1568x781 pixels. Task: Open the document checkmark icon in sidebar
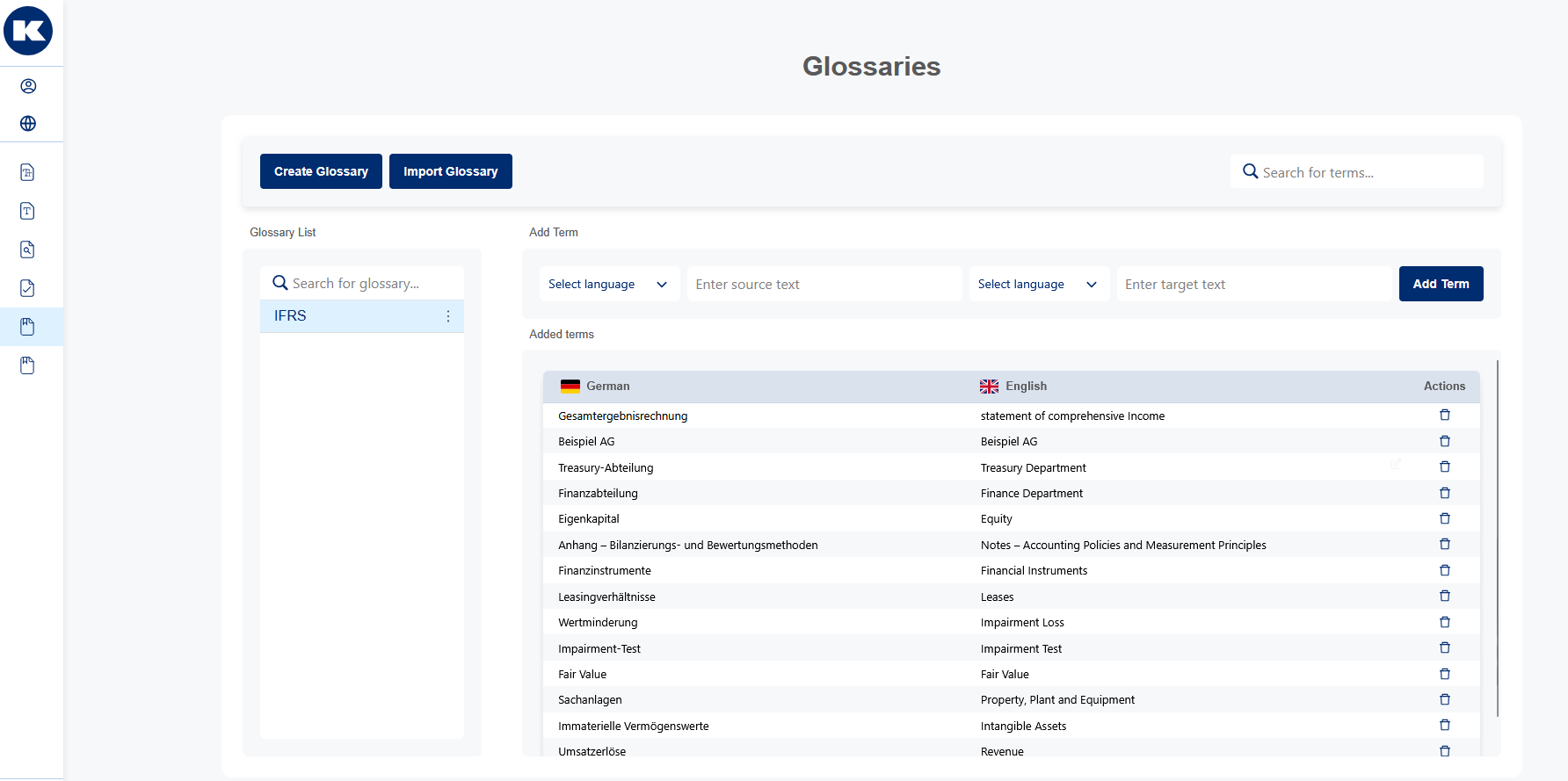pos(27,288)
